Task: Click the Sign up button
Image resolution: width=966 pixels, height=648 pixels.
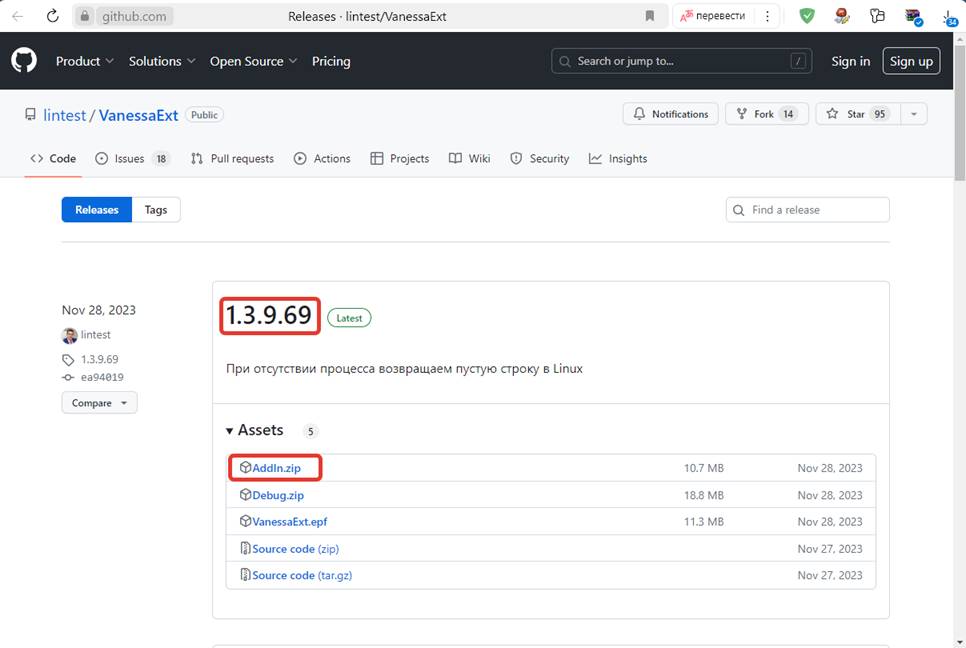Action: click(x=911, y=61)
